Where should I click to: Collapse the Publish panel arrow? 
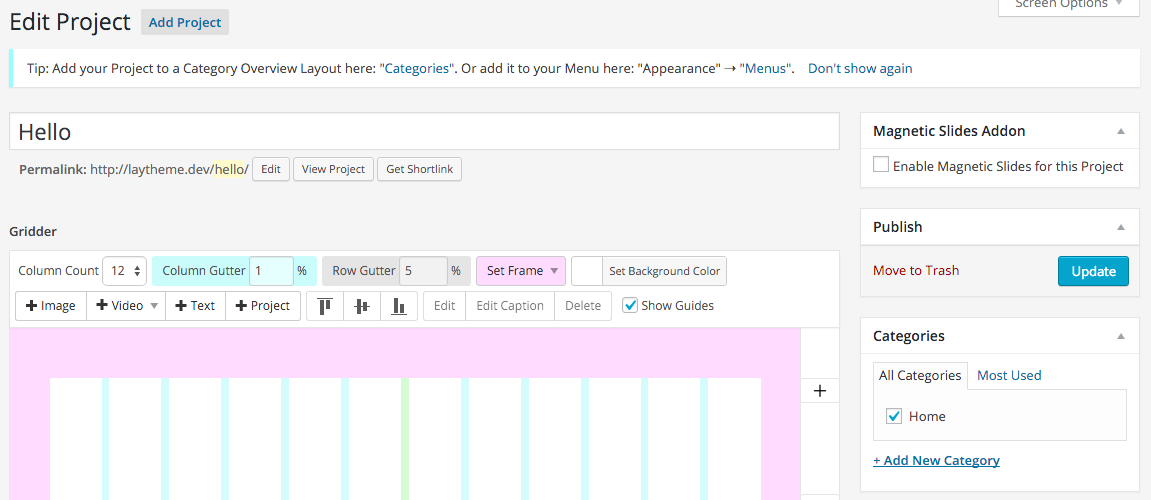(x=1121, y=227)
